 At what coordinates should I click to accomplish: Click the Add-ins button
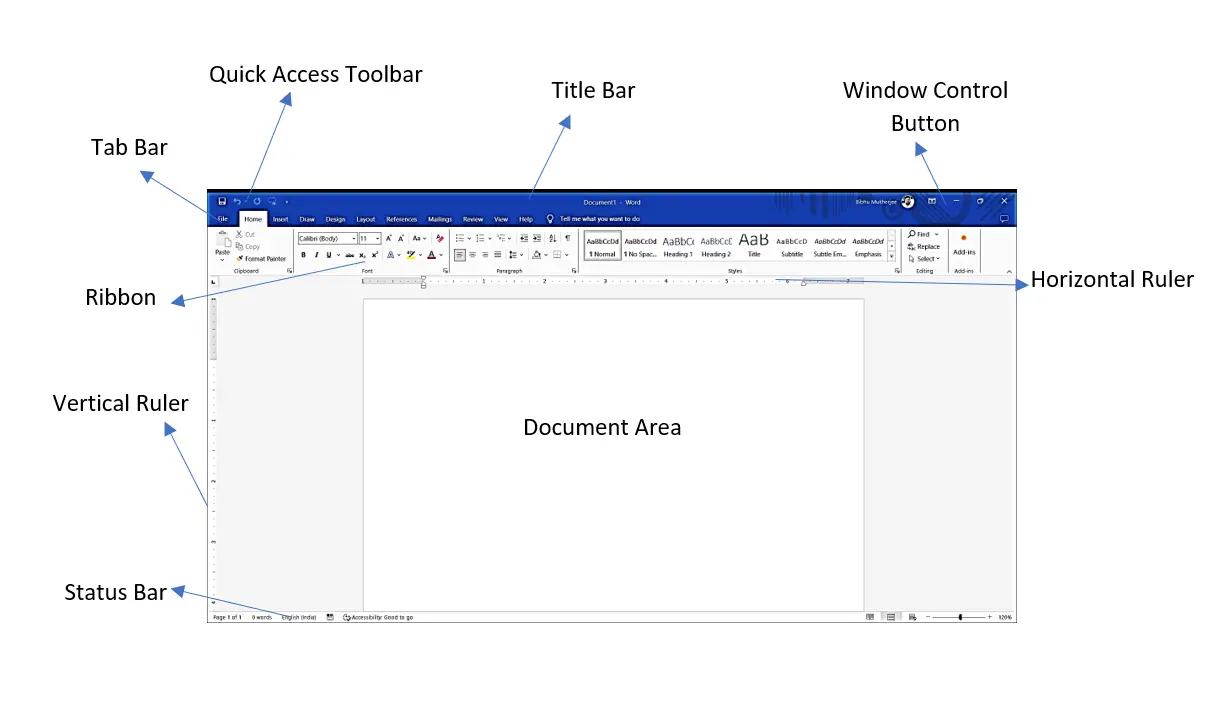(x=964, y=246)
